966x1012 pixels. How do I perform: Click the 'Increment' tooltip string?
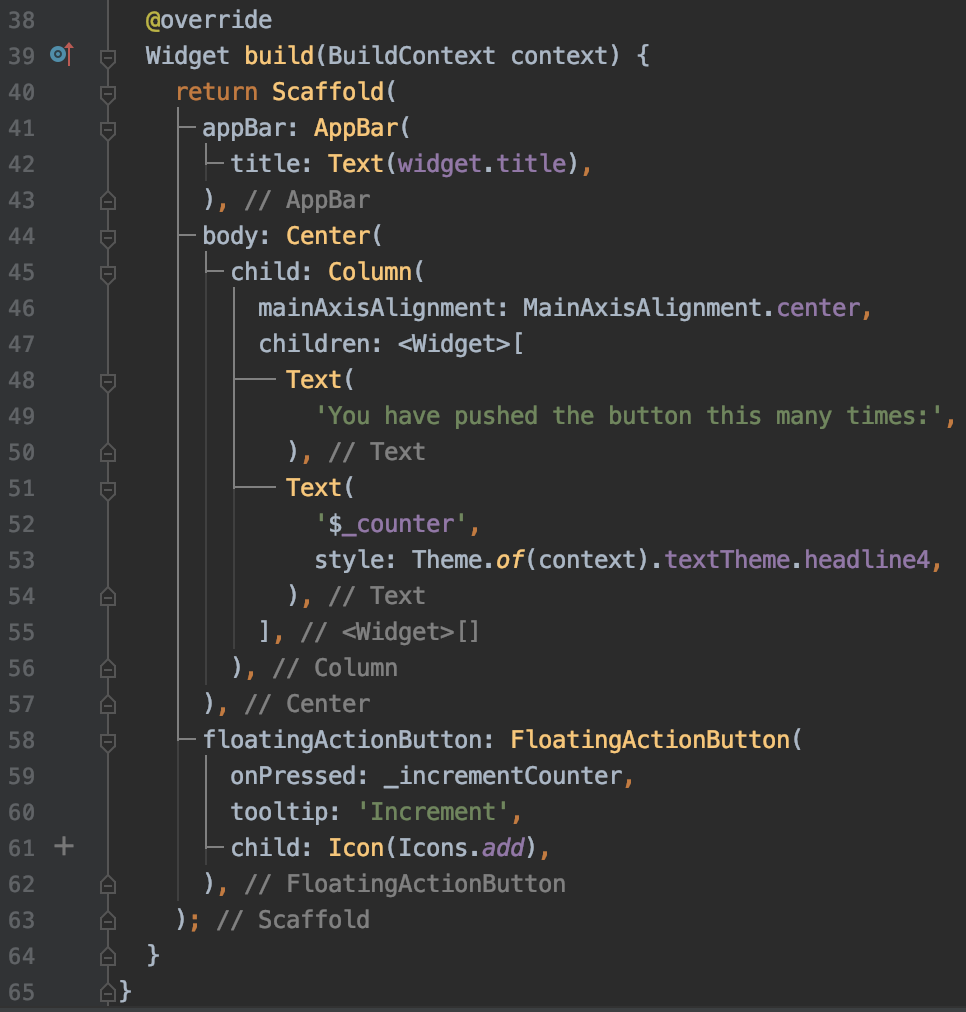[x=433, y=812]
